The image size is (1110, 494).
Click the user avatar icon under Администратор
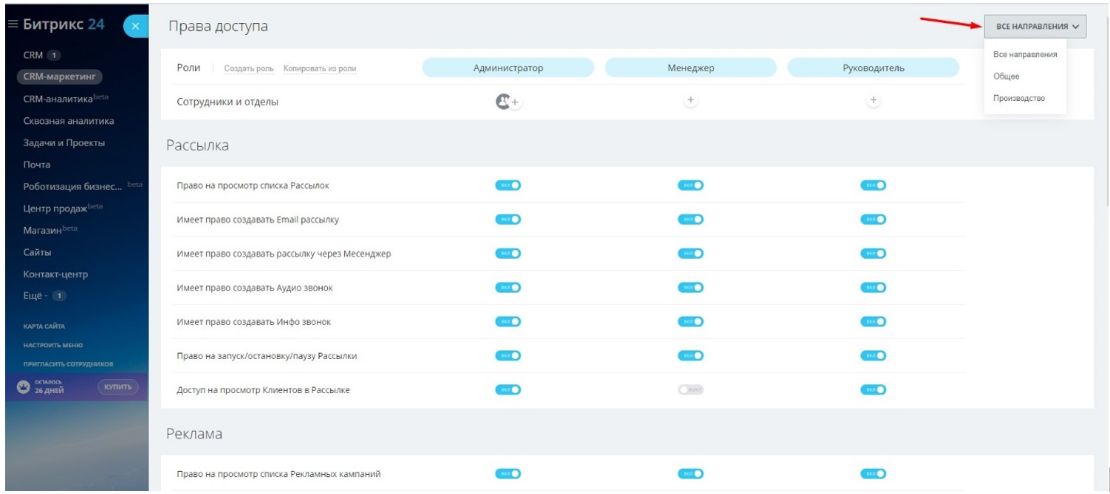click(503, 101)
